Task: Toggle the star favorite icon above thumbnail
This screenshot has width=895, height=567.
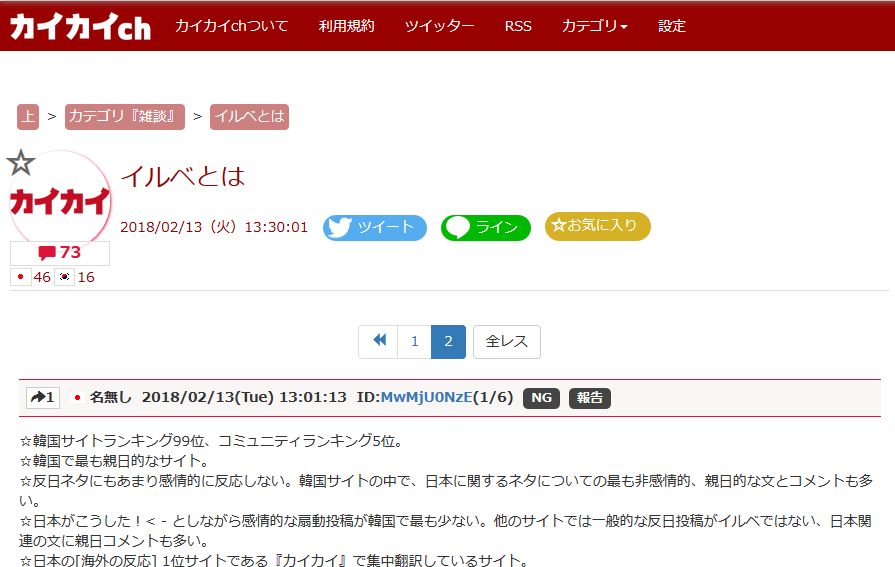Action: (x=21, y=163)
